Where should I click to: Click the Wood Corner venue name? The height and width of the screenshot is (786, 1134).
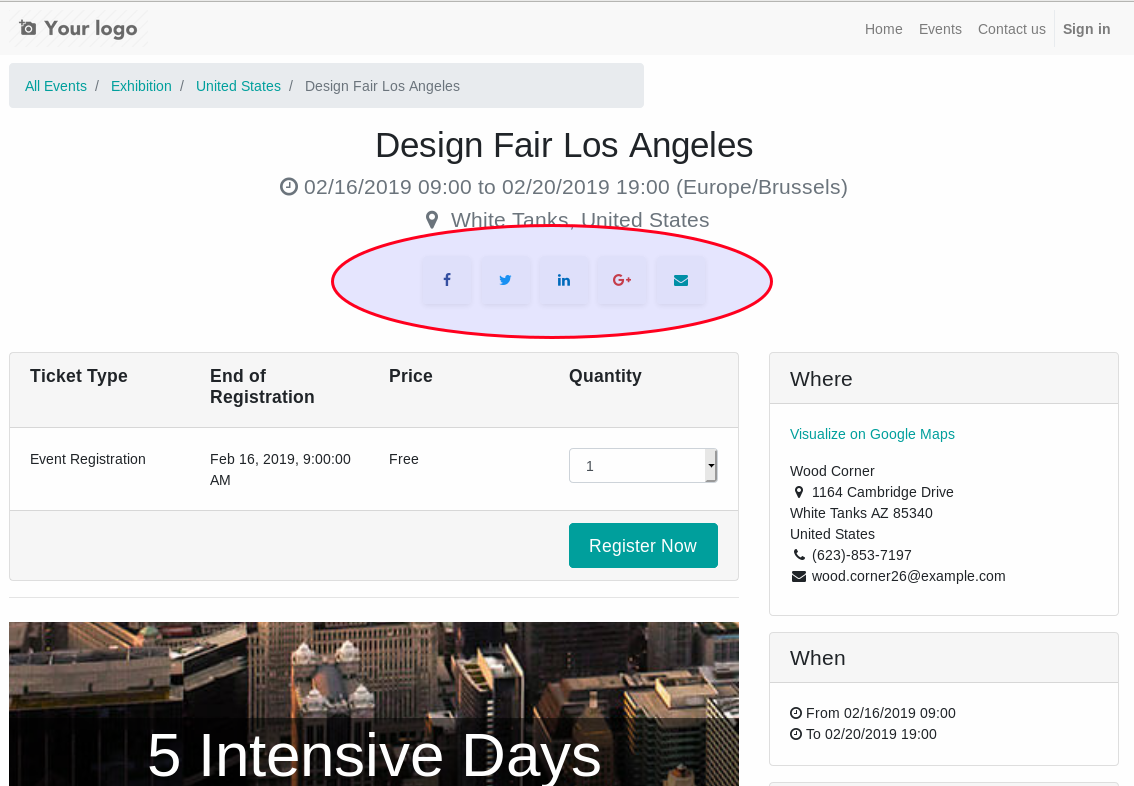[832, 471]
